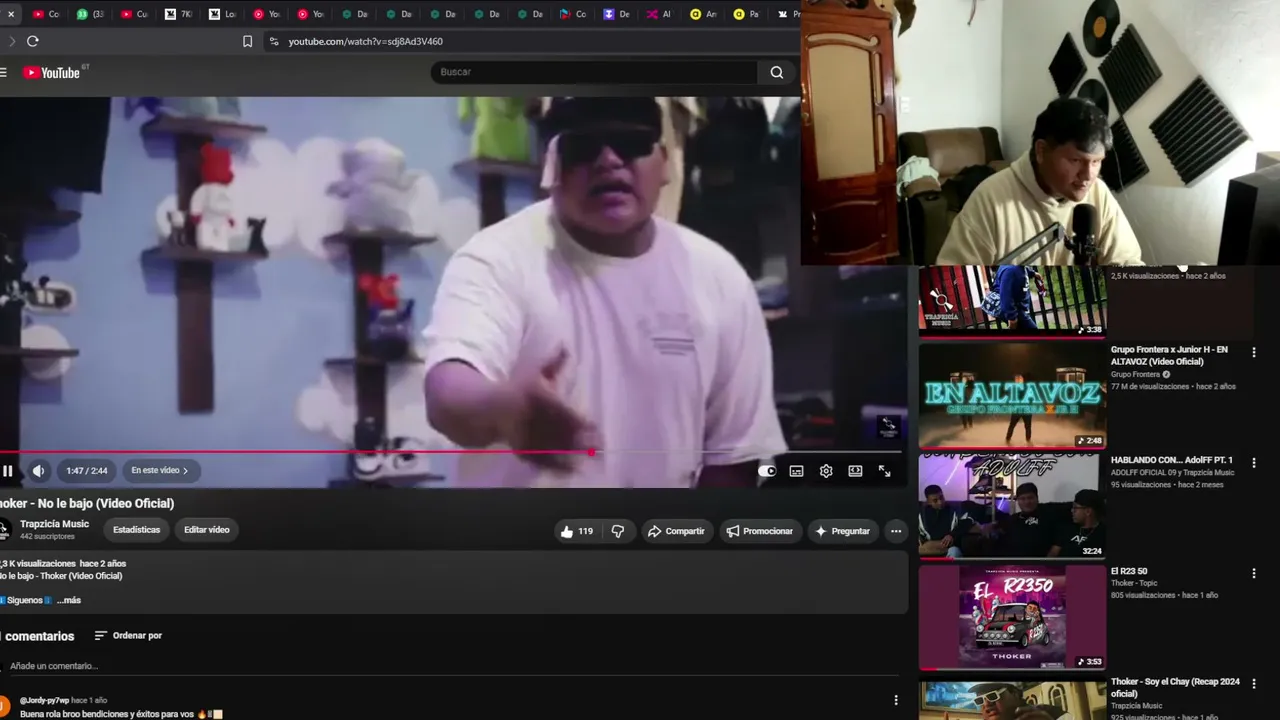1280x720 pixels.
Task: Open the Estadísticas button
Action: click(137, 530)
